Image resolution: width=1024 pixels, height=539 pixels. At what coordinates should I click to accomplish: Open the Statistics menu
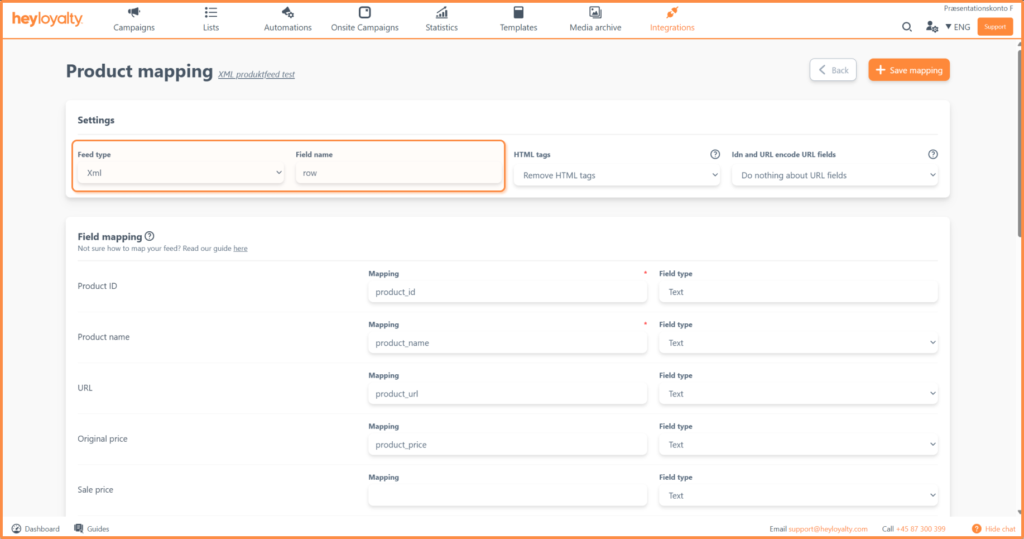(441, 19)
